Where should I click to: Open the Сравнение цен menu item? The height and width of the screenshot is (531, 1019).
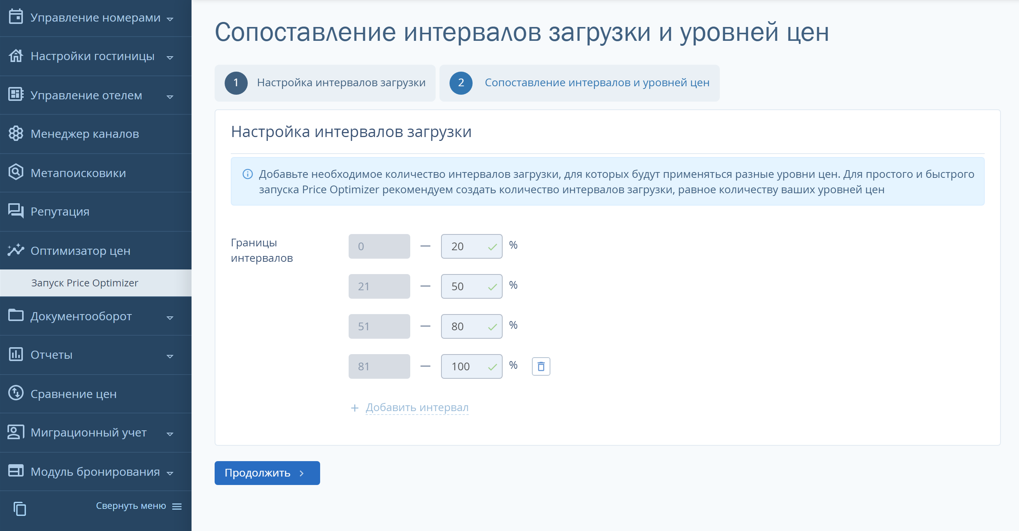click(x=96, y=393)
